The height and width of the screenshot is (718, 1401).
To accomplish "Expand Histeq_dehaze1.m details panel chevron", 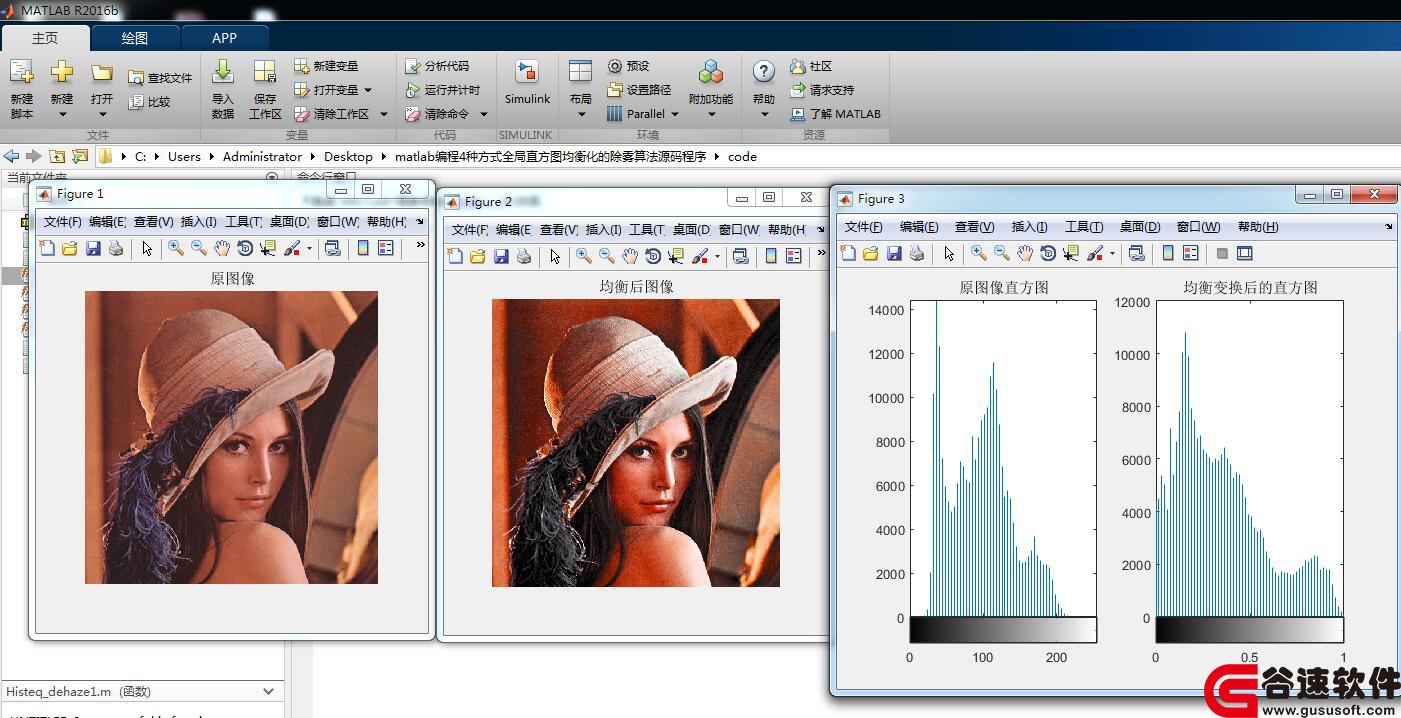I will pos(268,691).
